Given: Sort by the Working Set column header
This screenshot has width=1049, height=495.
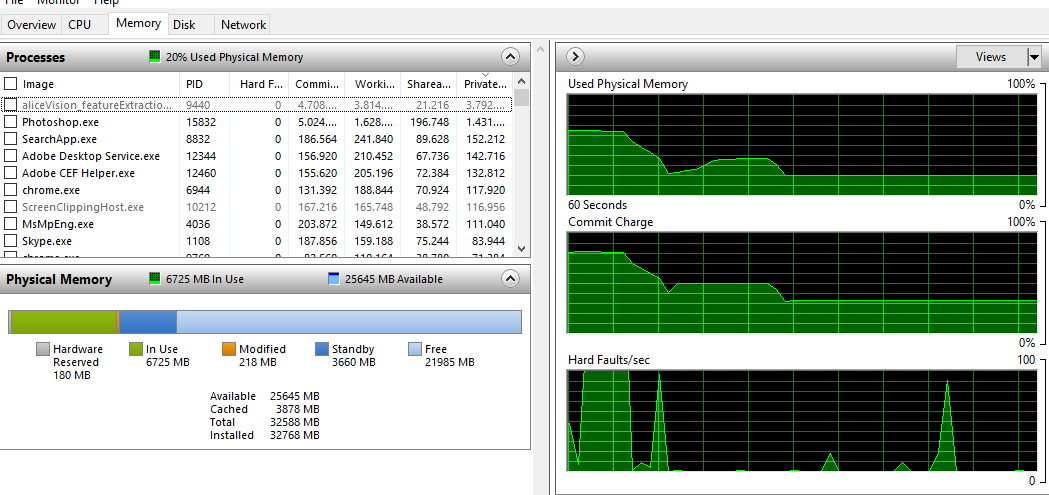Looking at the screenshot, I should point(372,84).
